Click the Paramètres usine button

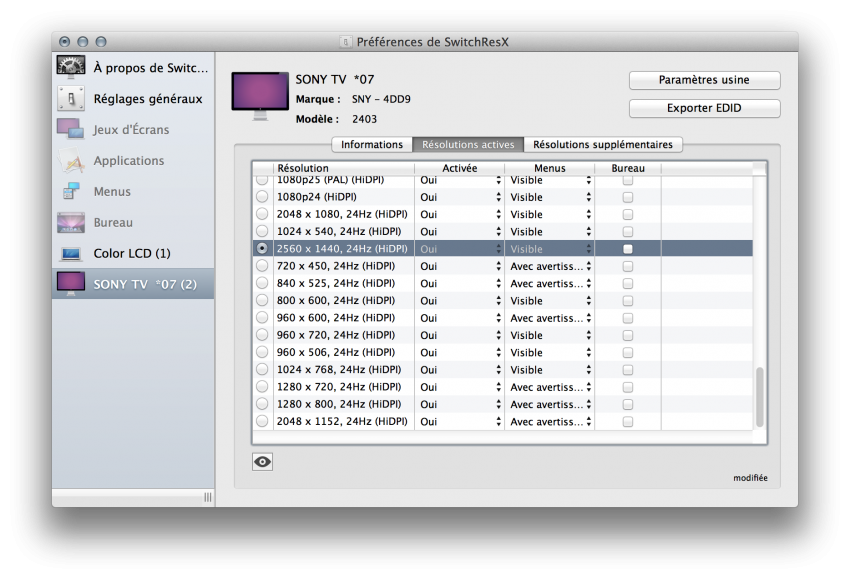click(705, 80)
